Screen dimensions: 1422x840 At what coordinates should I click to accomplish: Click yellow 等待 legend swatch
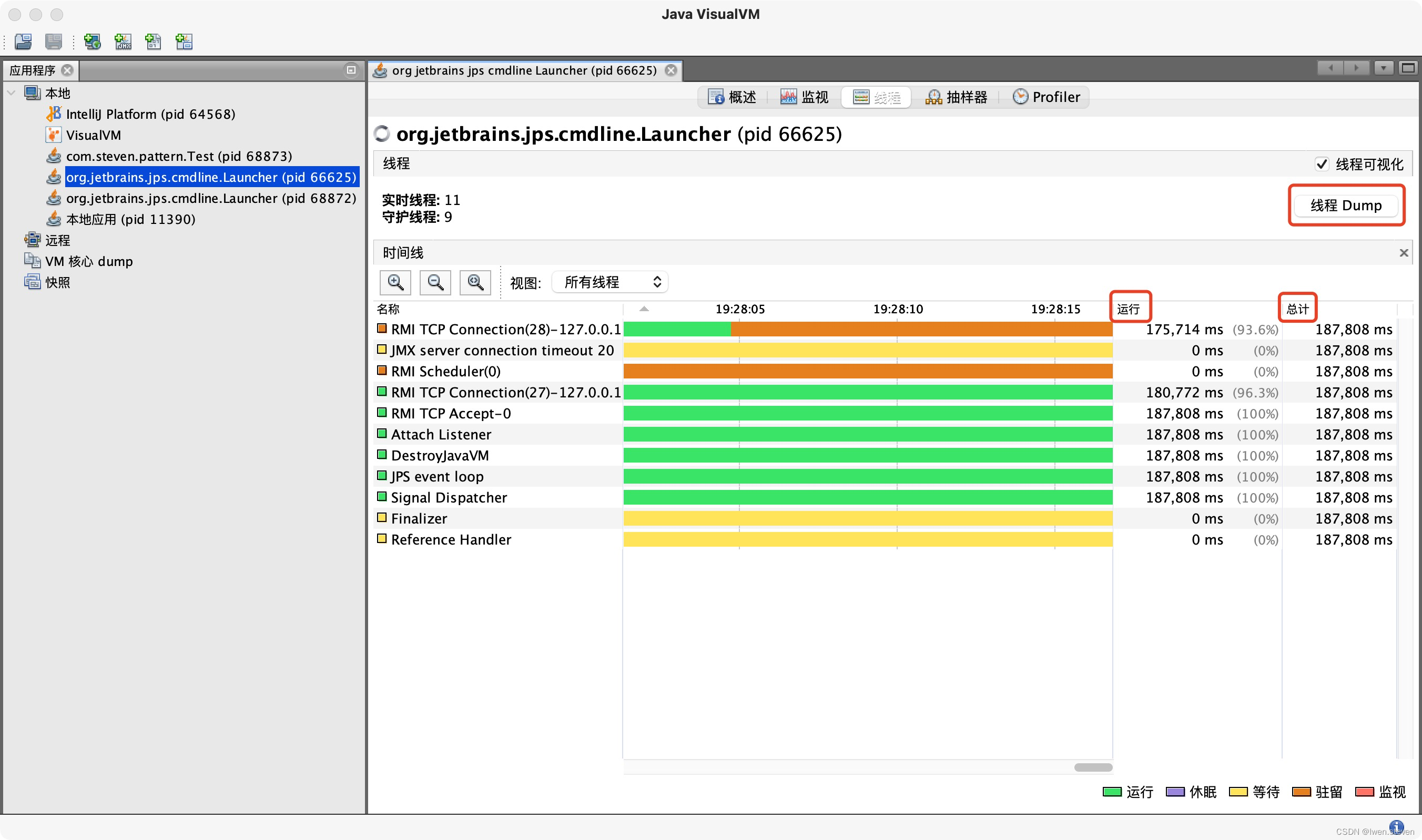click(x=1238, y=792)
